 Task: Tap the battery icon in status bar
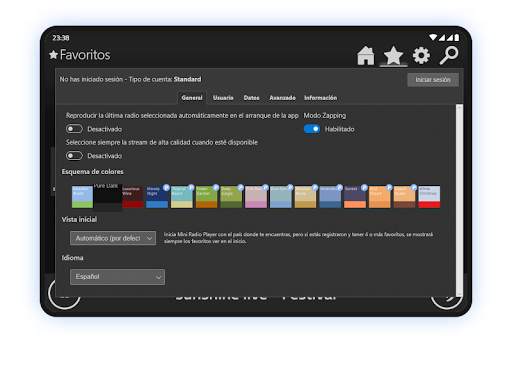coord(456,37)
